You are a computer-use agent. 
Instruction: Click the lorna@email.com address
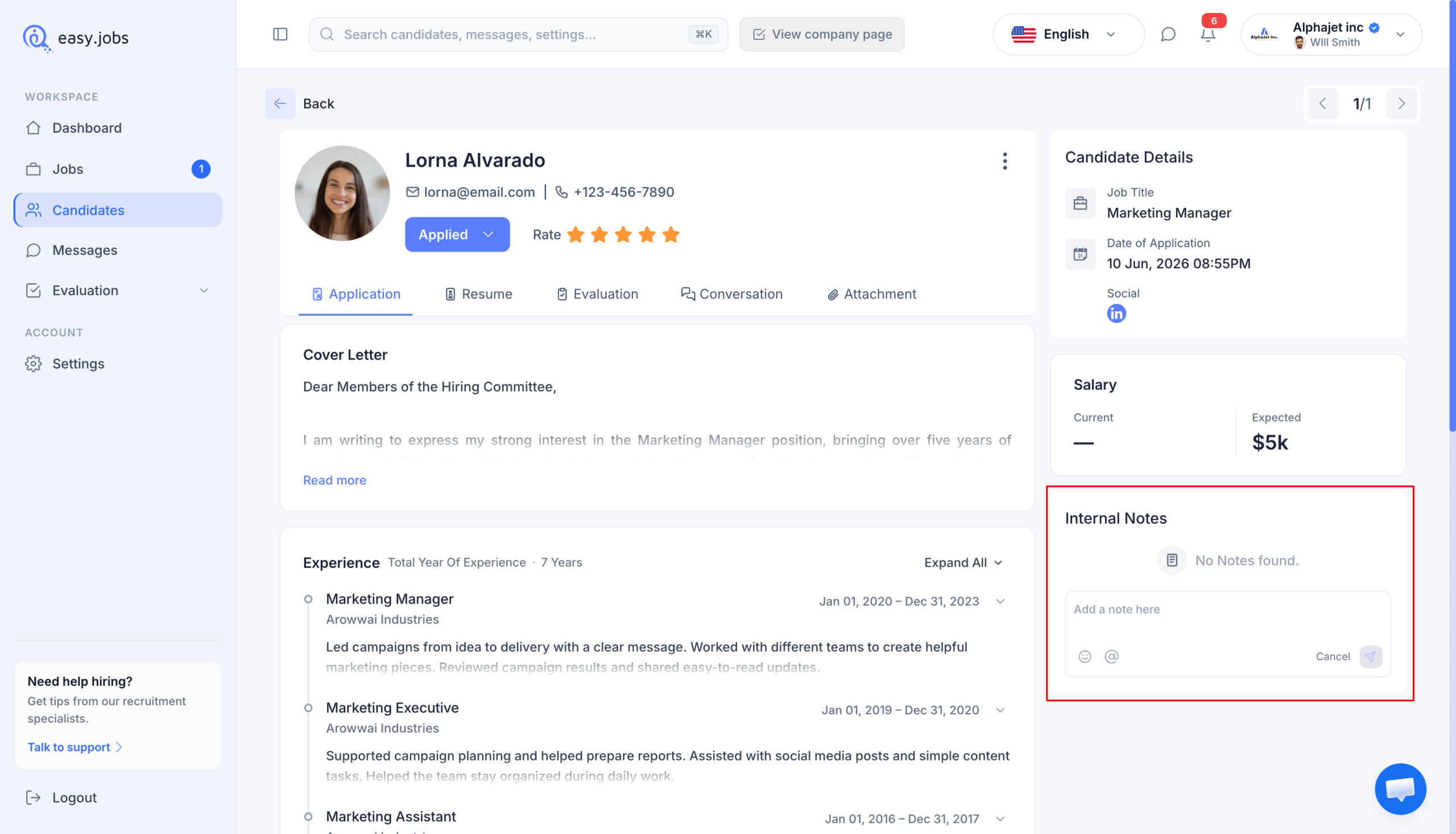coord(479,192)
